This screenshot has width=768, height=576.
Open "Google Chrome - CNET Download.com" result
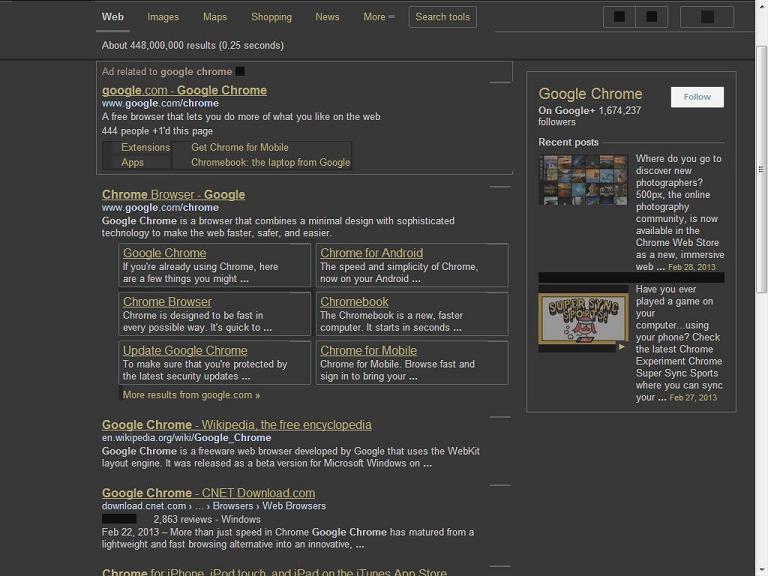point(208,493)
